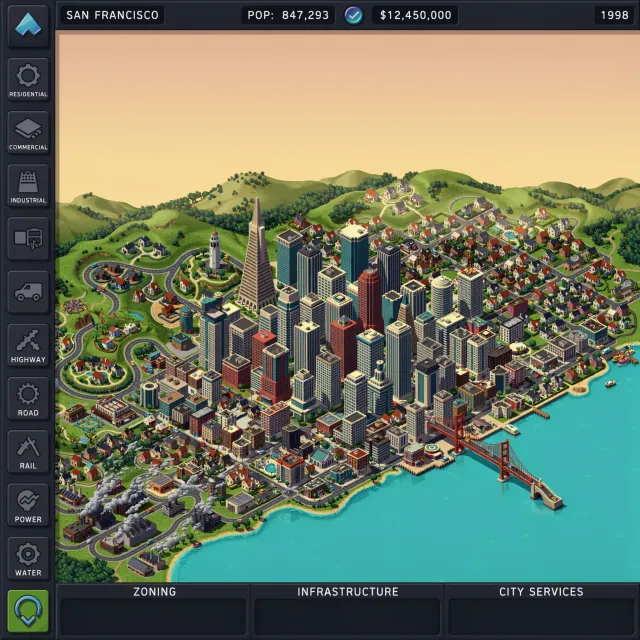Click the empty Infrastructure panel box
The image size is (640, 640).
coord(347,616)
